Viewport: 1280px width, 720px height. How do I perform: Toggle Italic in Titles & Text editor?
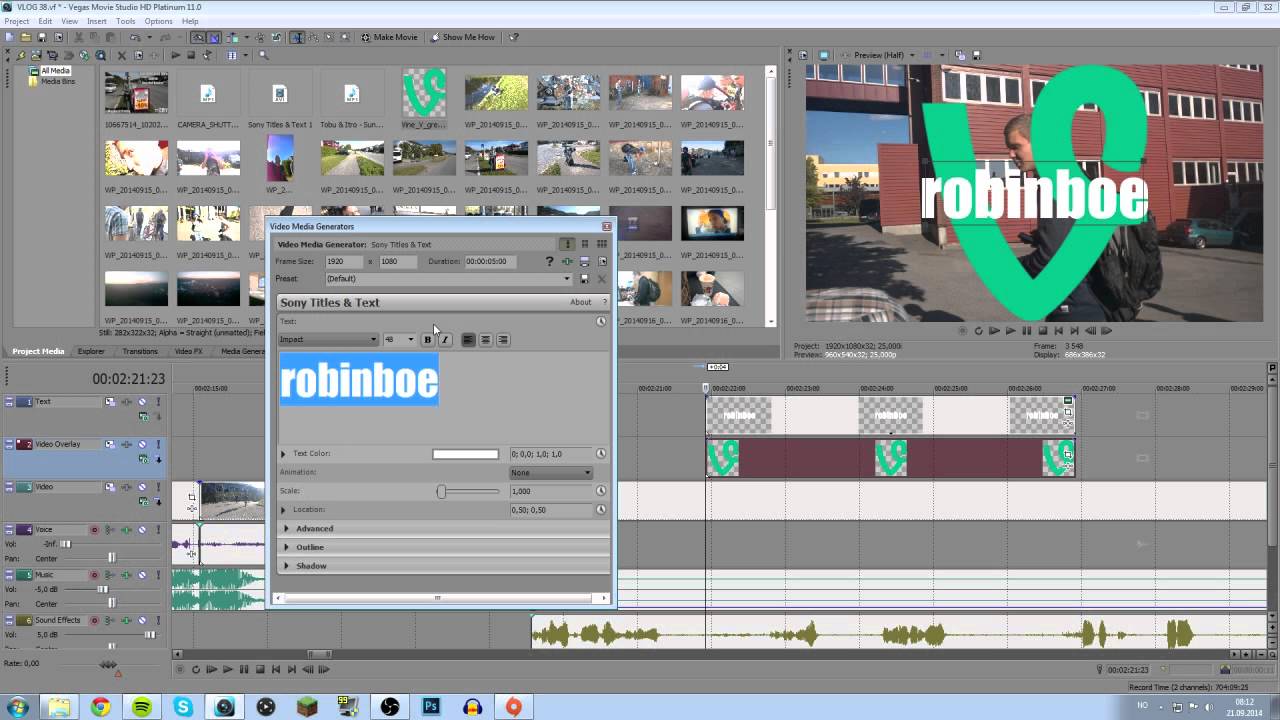445,340
